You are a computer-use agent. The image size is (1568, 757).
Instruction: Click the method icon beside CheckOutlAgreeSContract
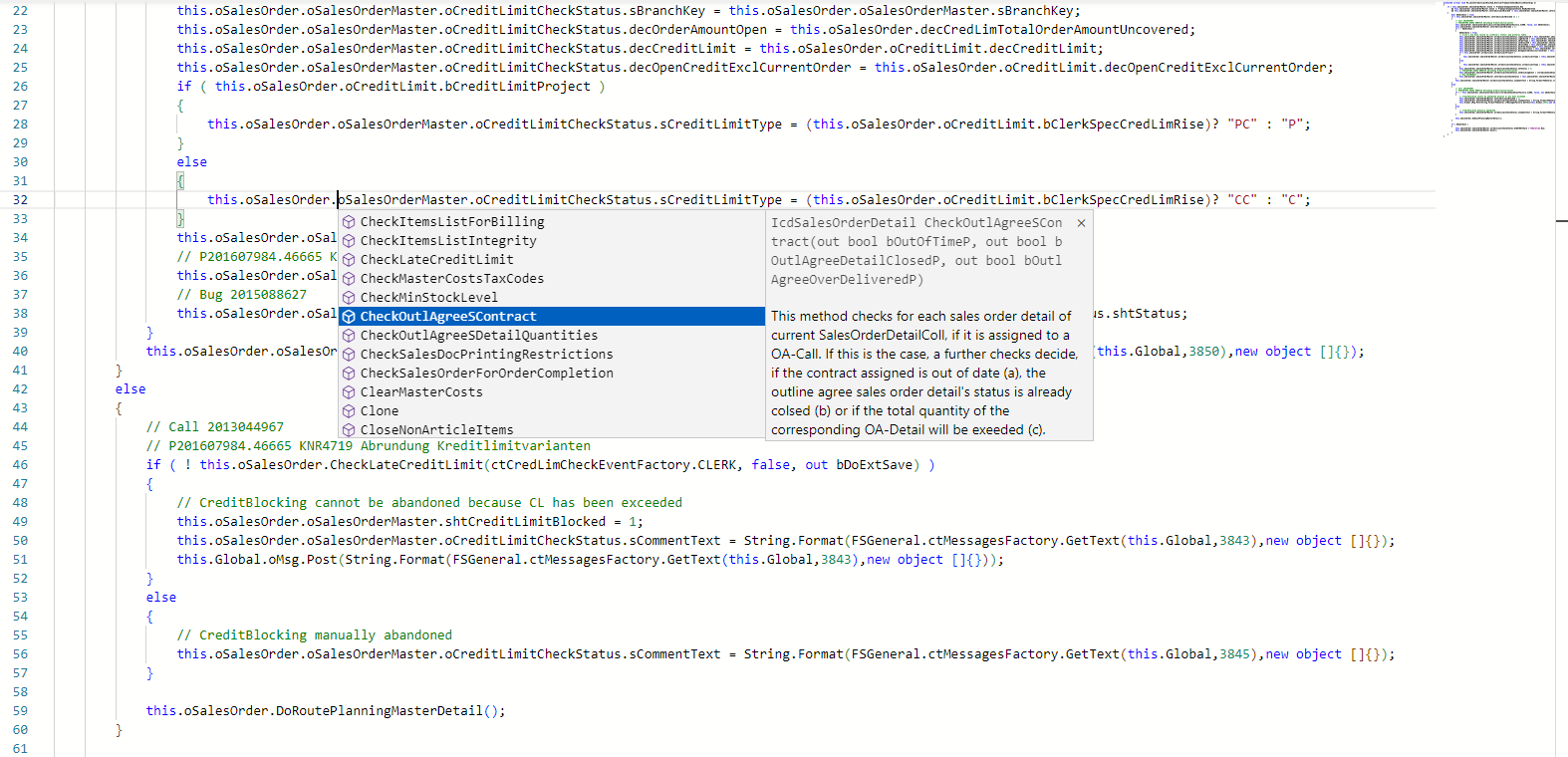pos(349,317)
